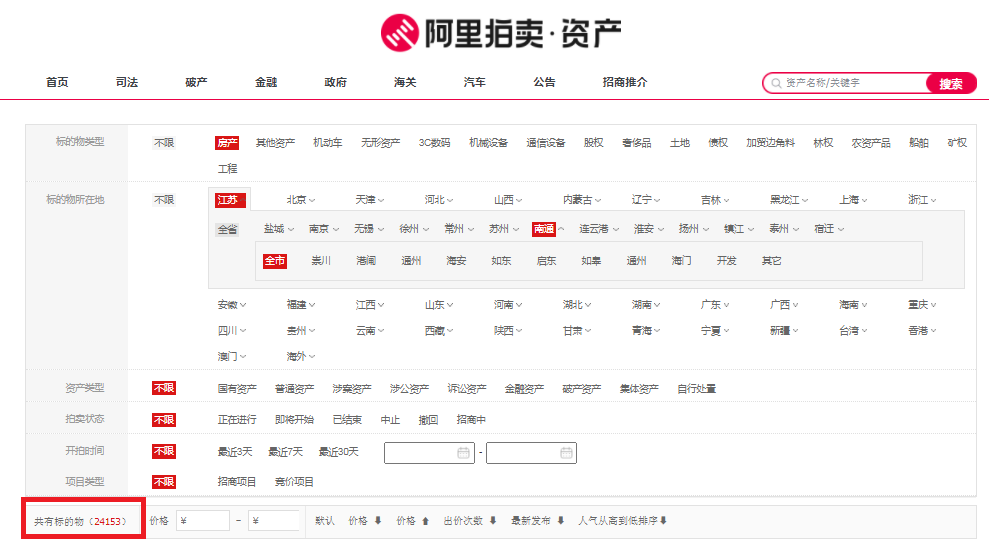Expand the 连云港 city dropdown
The image size is (989, 542).
click(x=599, y=229)
